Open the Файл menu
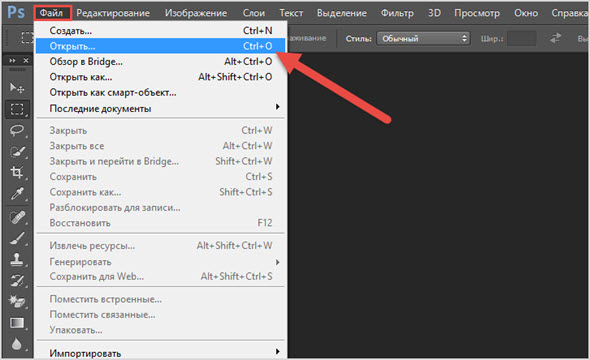The width and height of the screenshot is (590, 360). (x=52, y=13)
